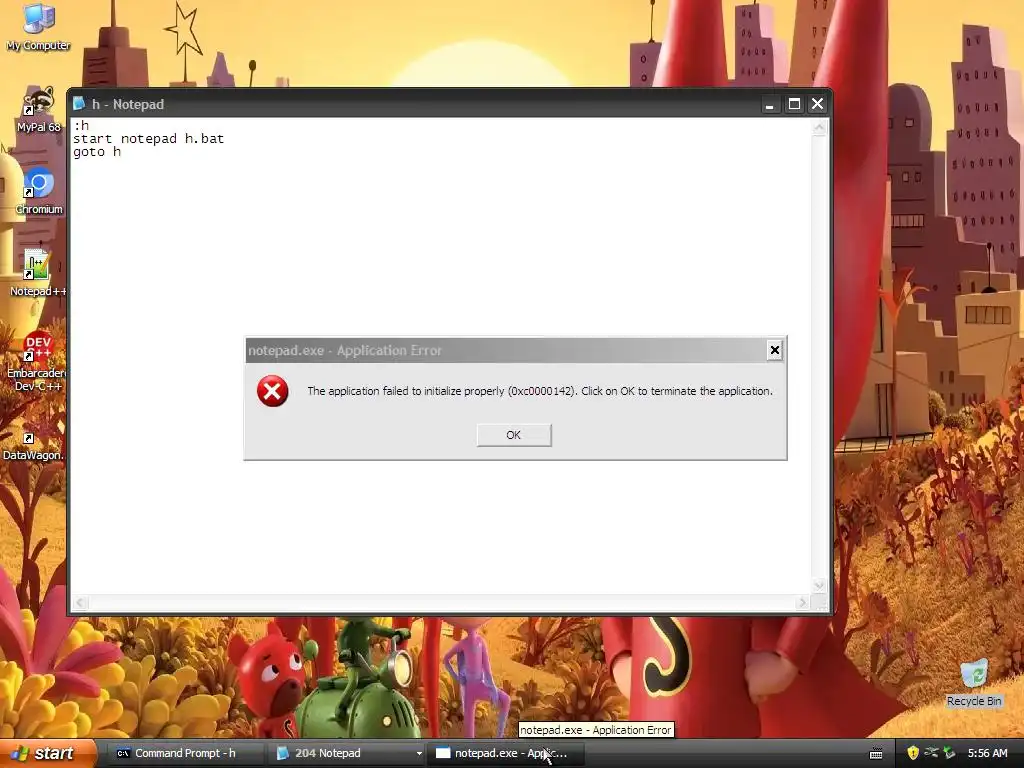Close the h - Notepad window
This screenshot has height=768, width=1024.
click(818, 104)
